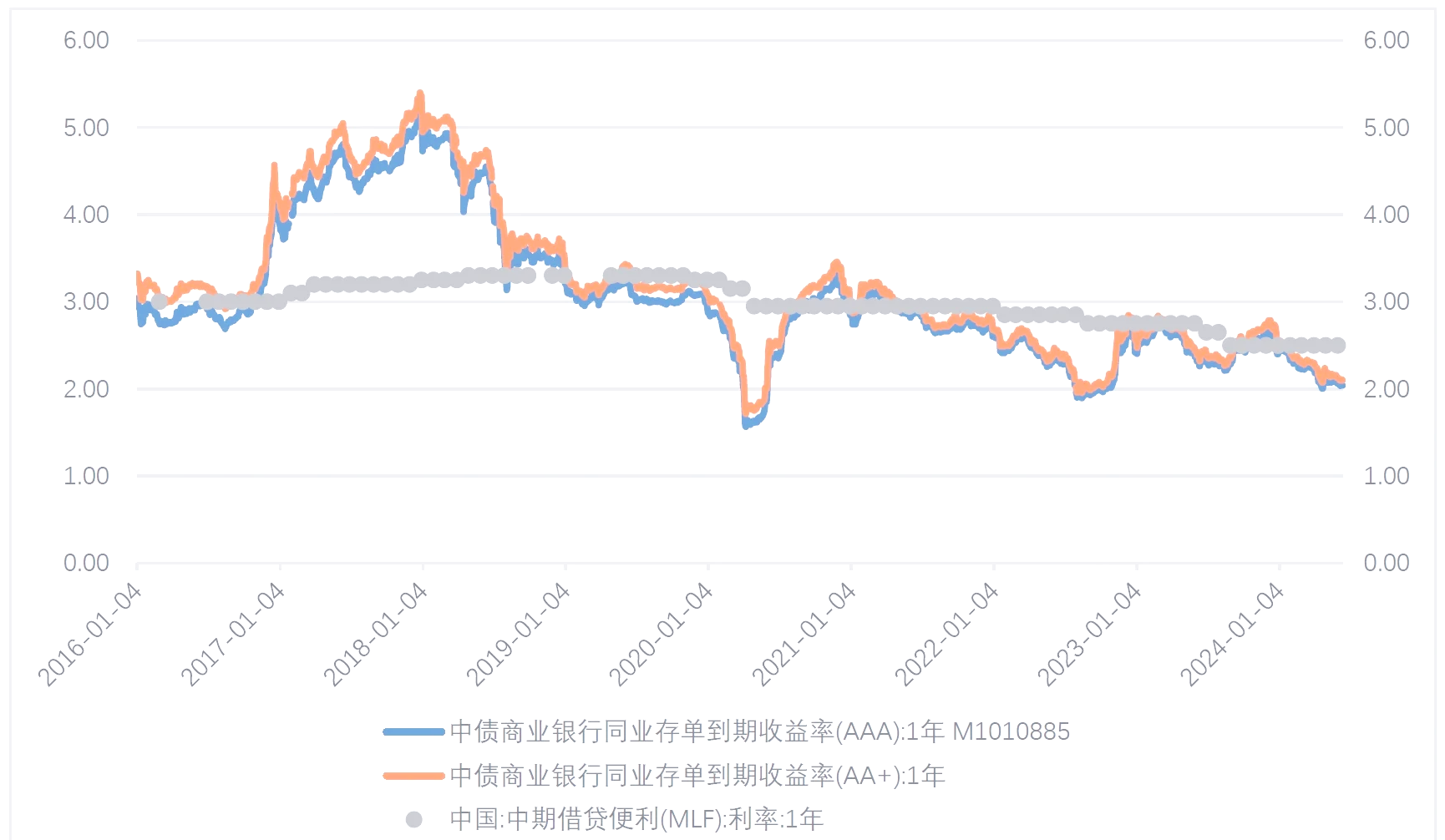This screenshot has width=1445, height=840.
Task: Click the blue line's lowest trough in 2020
Action: point(746,425)
